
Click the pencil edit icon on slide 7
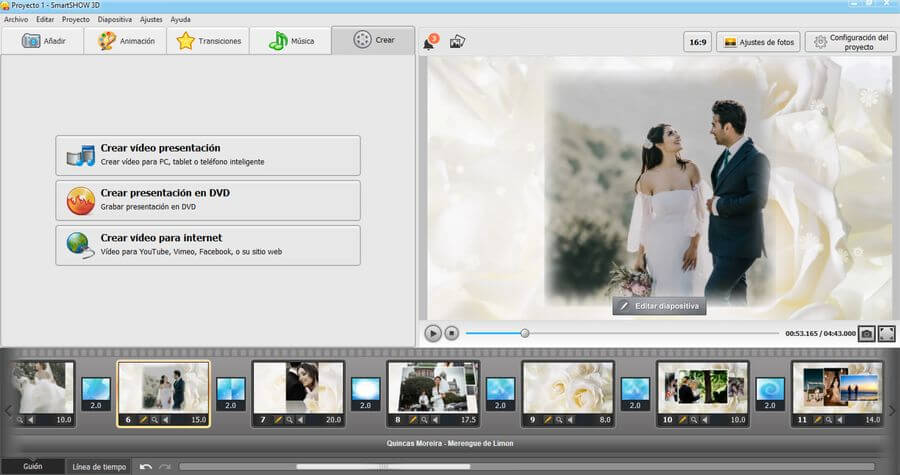(278, 420)
